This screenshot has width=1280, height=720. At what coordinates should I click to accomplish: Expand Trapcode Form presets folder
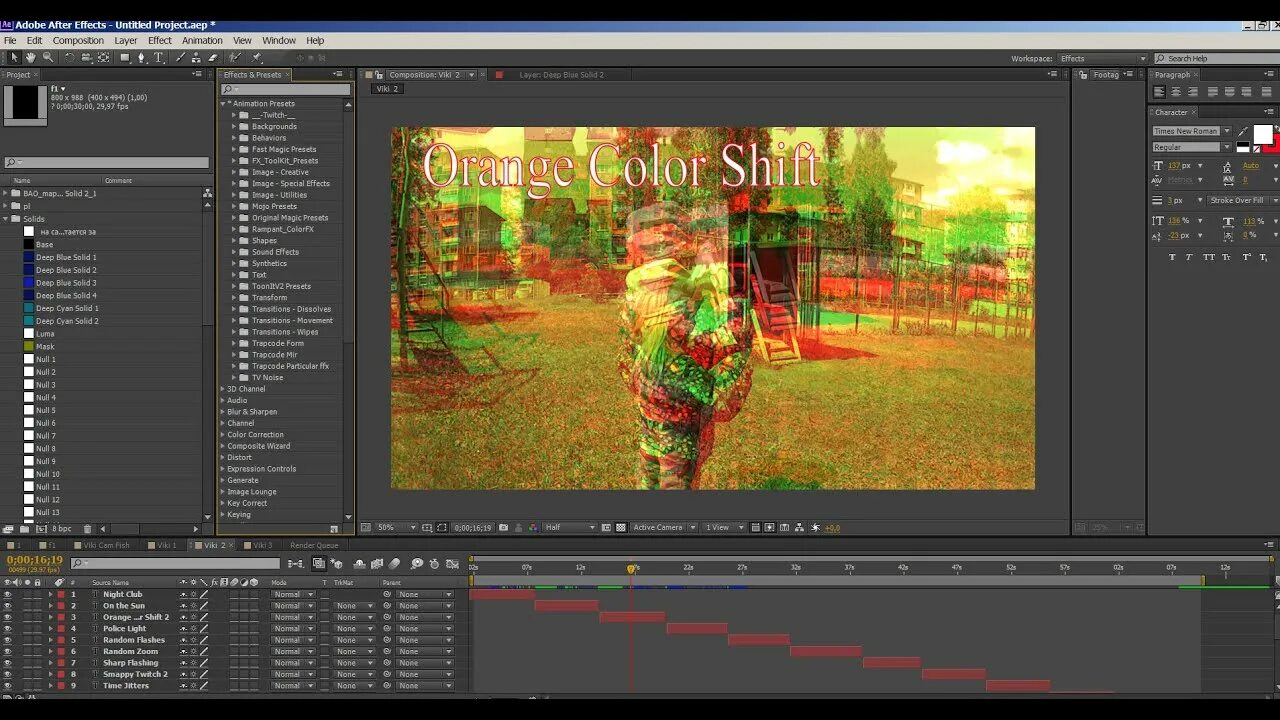234,343
